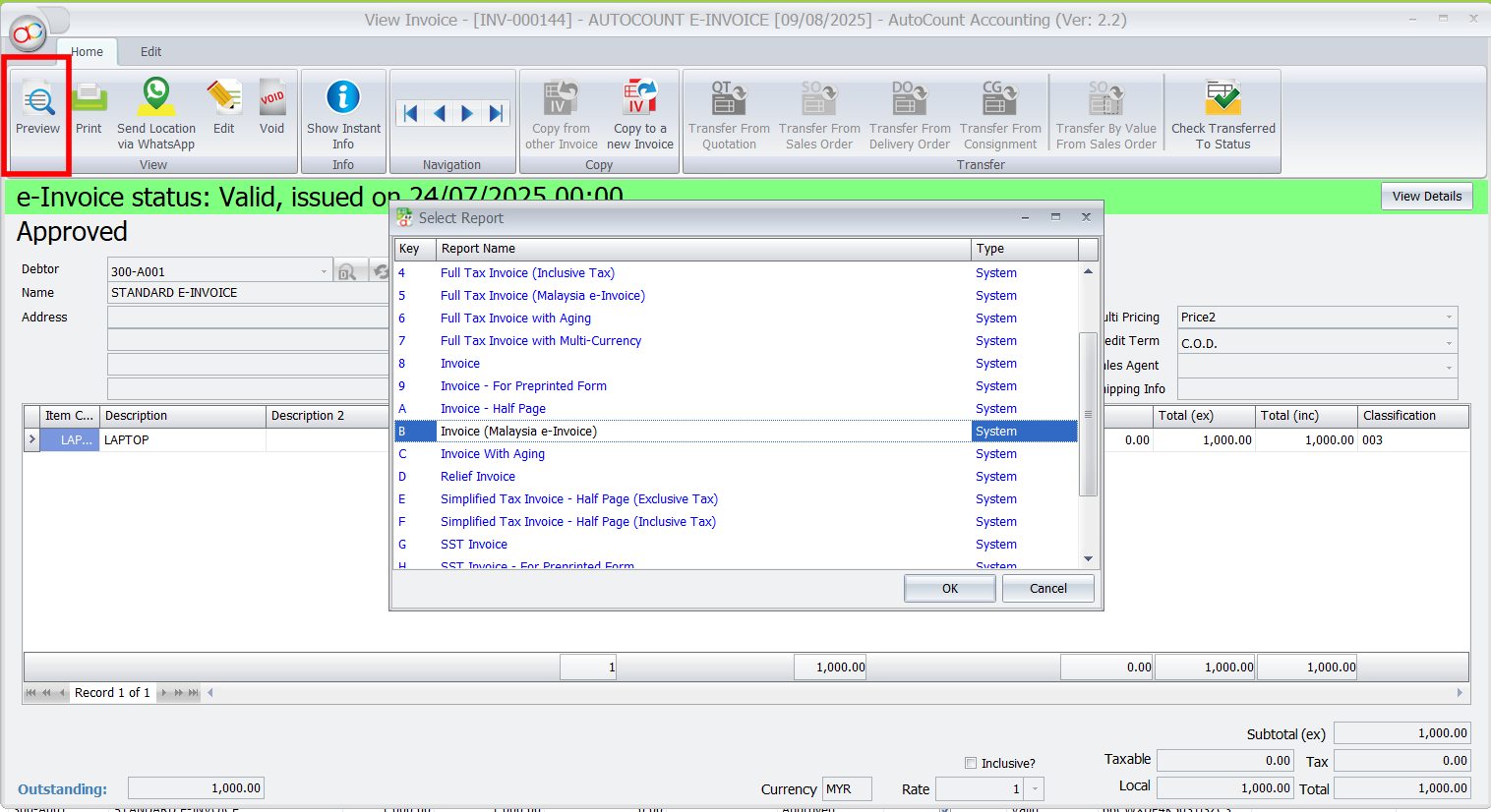
Task: Switch to the Edit ribbon tab
Action: [150, 52]
